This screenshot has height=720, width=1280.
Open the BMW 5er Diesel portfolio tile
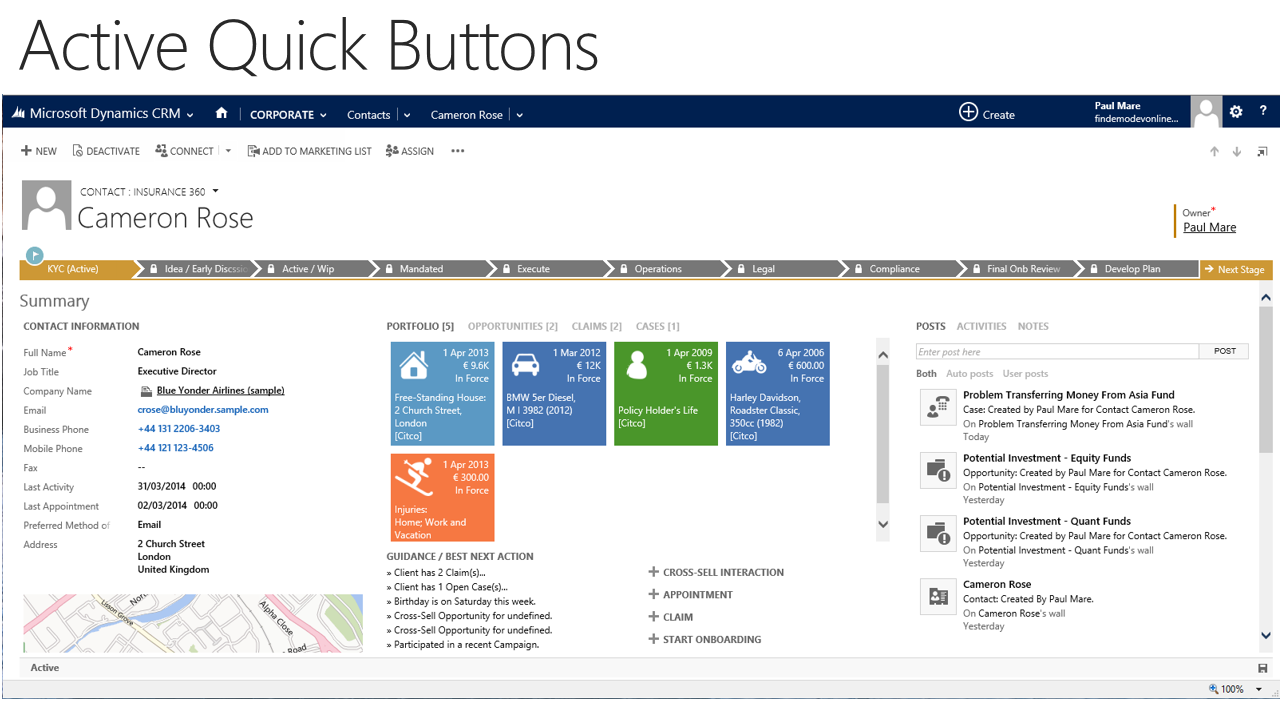554,393
